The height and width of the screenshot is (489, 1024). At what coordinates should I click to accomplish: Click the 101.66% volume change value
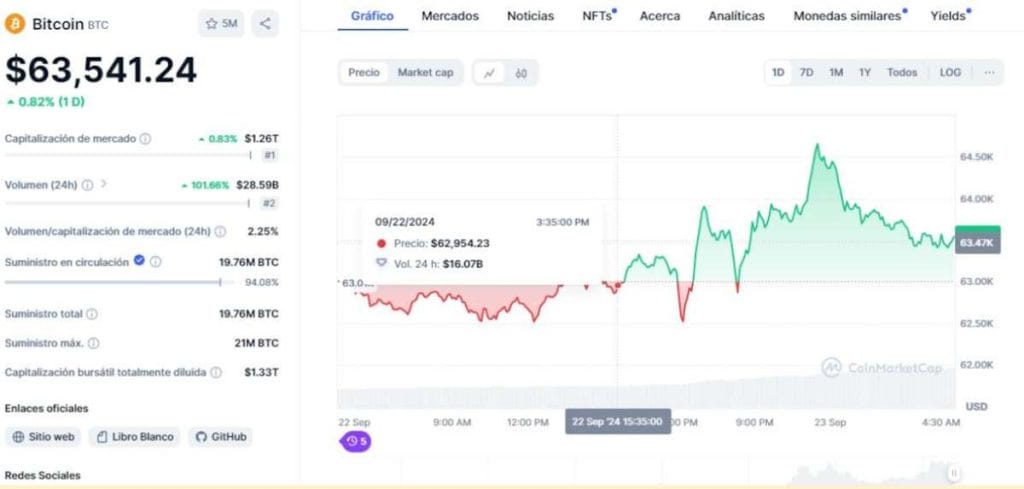pyautogui.click(x=206, y=185)
